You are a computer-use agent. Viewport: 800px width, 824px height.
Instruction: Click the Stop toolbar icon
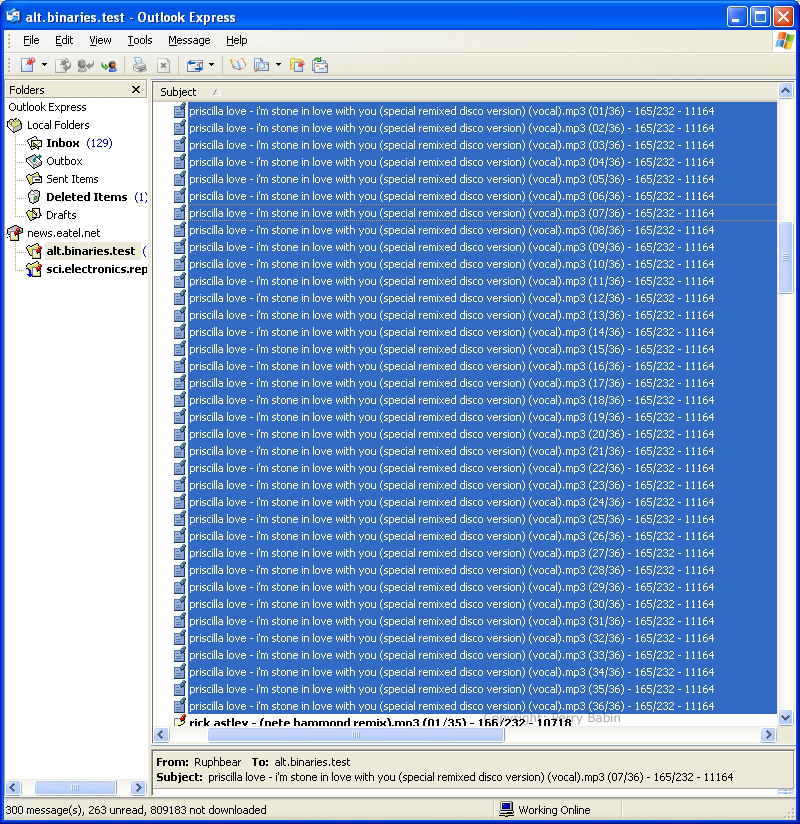(163, 65)
